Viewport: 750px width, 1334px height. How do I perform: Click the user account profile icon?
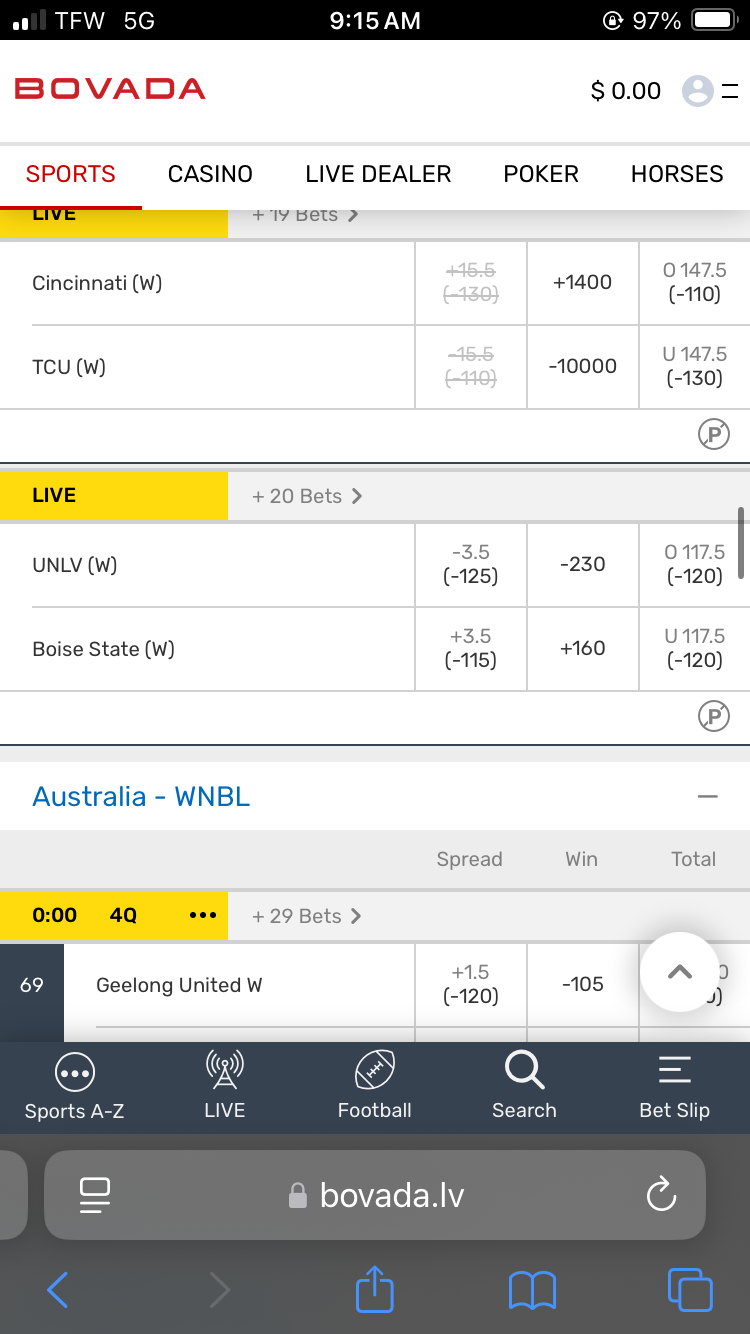click(x=697, y=91)
